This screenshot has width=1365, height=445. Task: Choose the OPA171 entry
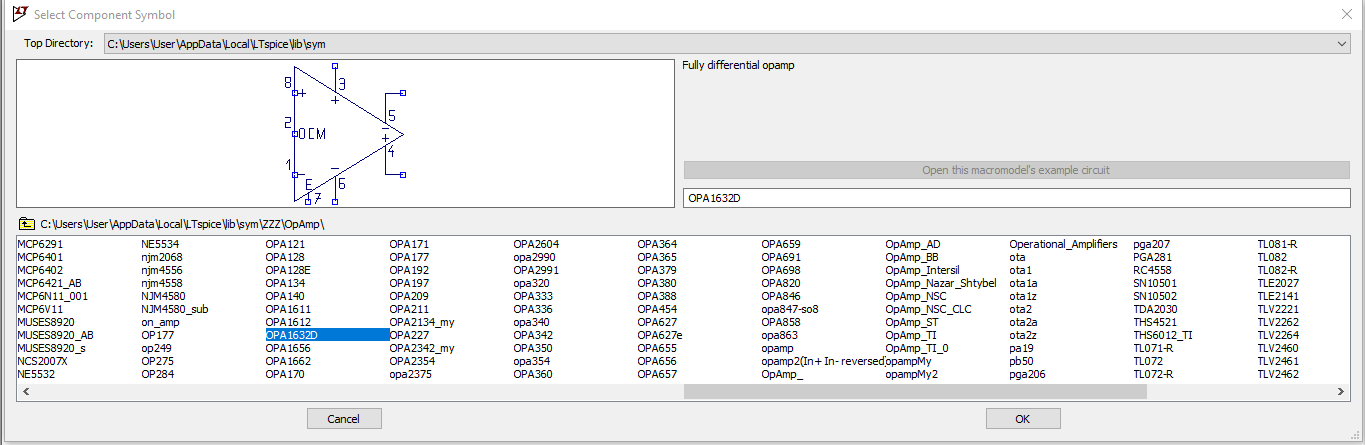point(409,244)
